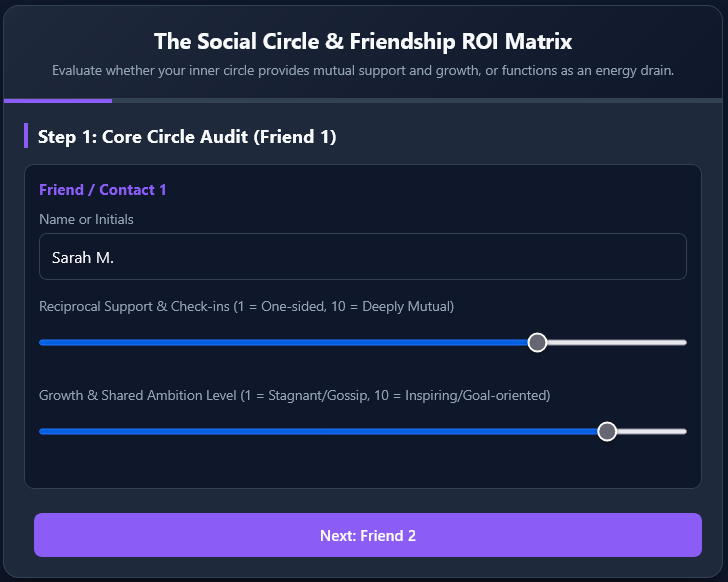Screen dimensions: 728x582
Task: Click the Growth & Shared Ambition slider handle
Action: [607, 432]
